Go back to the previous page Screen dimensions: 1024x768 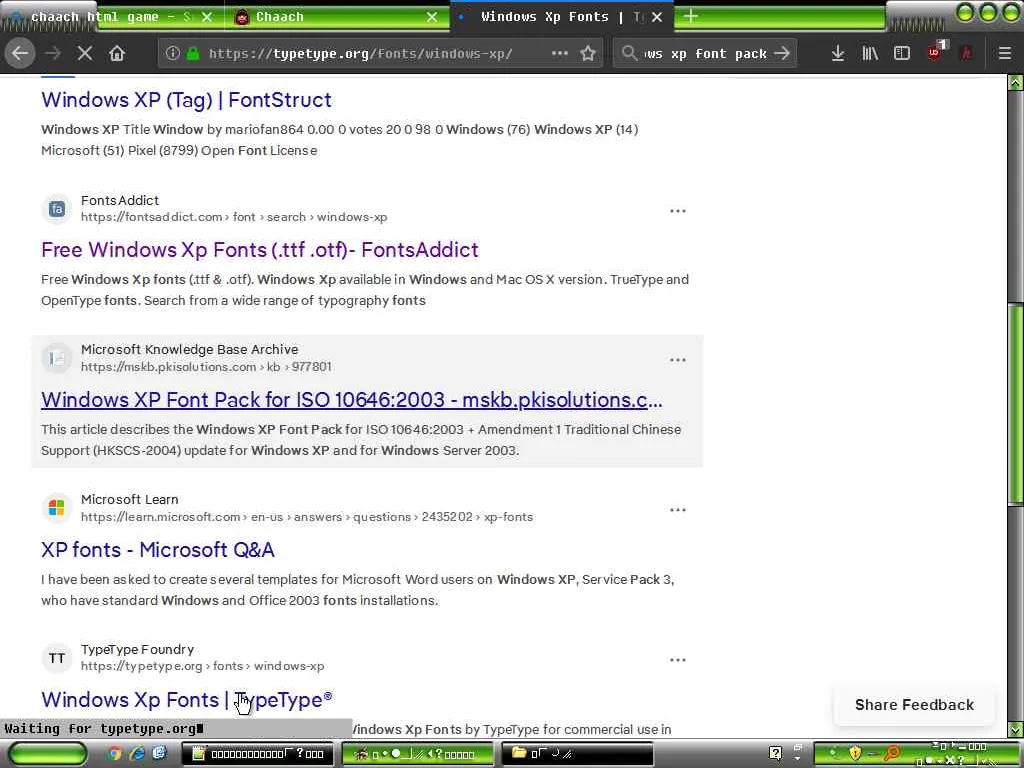pos(20,54)
